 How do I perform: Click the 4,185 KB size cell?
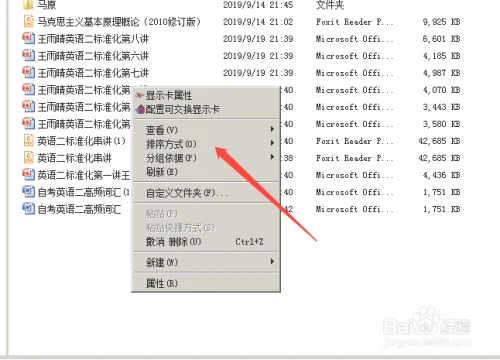tap(441, 56)
